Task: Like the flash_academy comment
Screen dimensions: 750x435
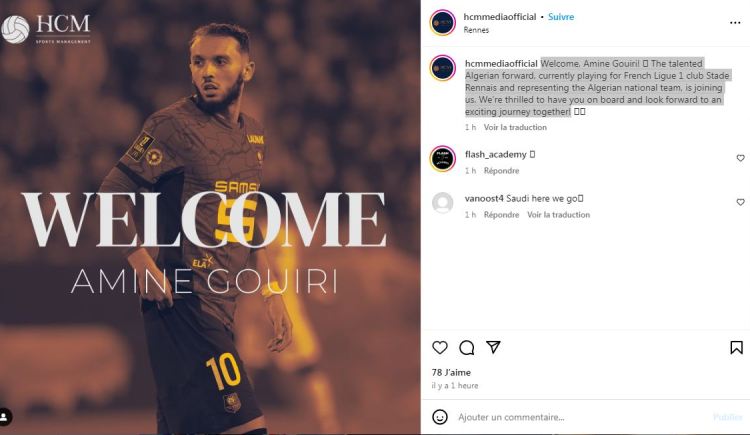Action: point(740,158)
